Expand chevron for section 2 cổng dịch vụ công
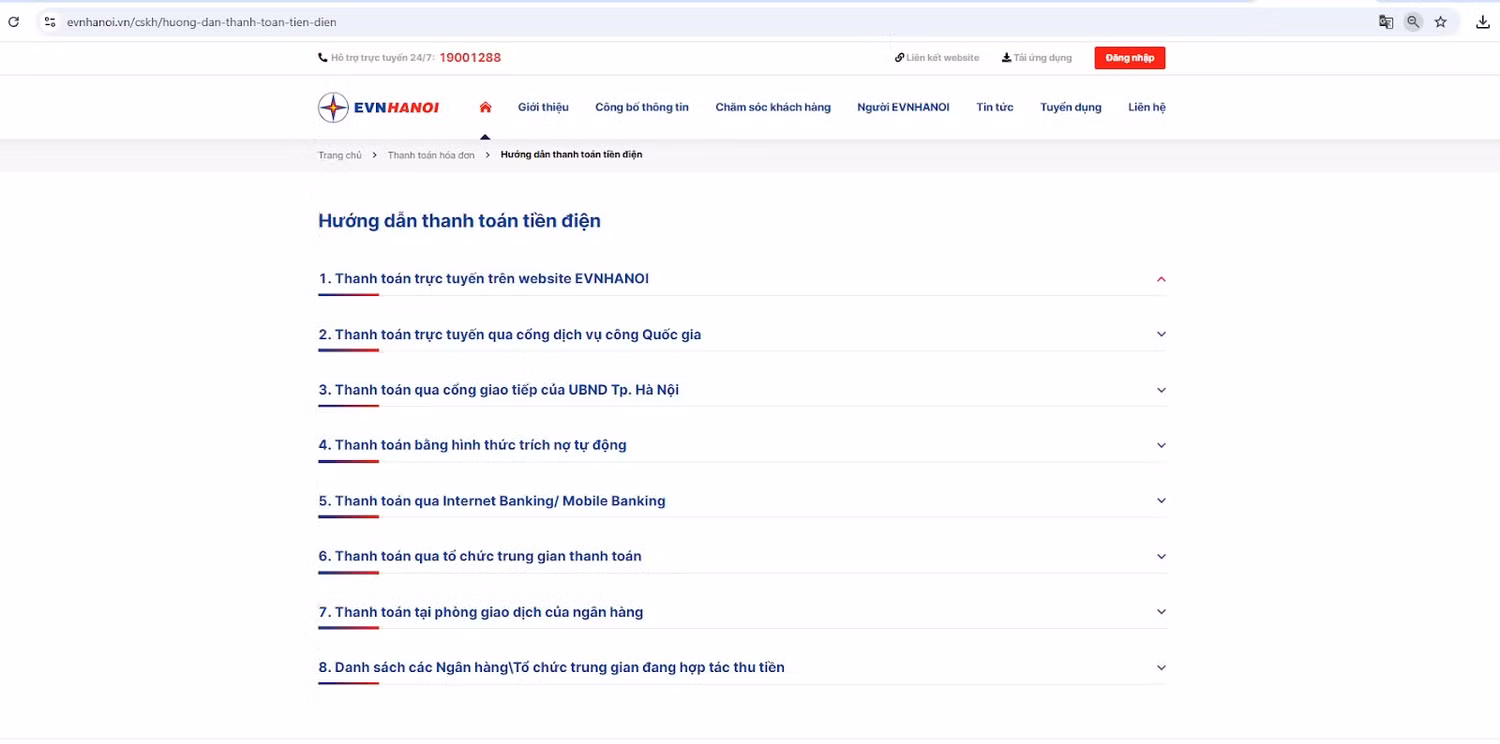 (x=1161, y=334)
